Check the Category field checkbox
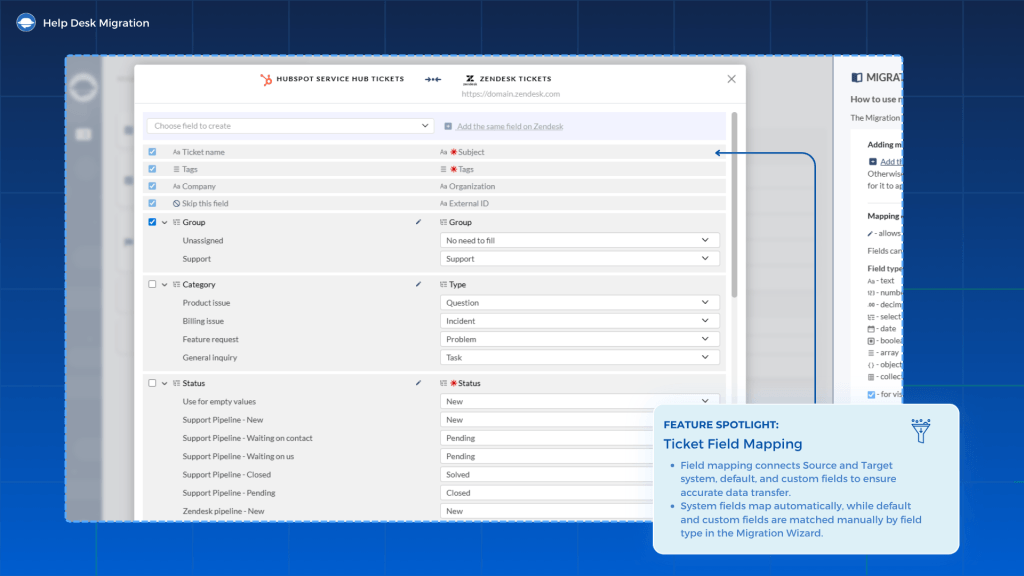This screenshot has height=576, width=1024. coord(152,284)
